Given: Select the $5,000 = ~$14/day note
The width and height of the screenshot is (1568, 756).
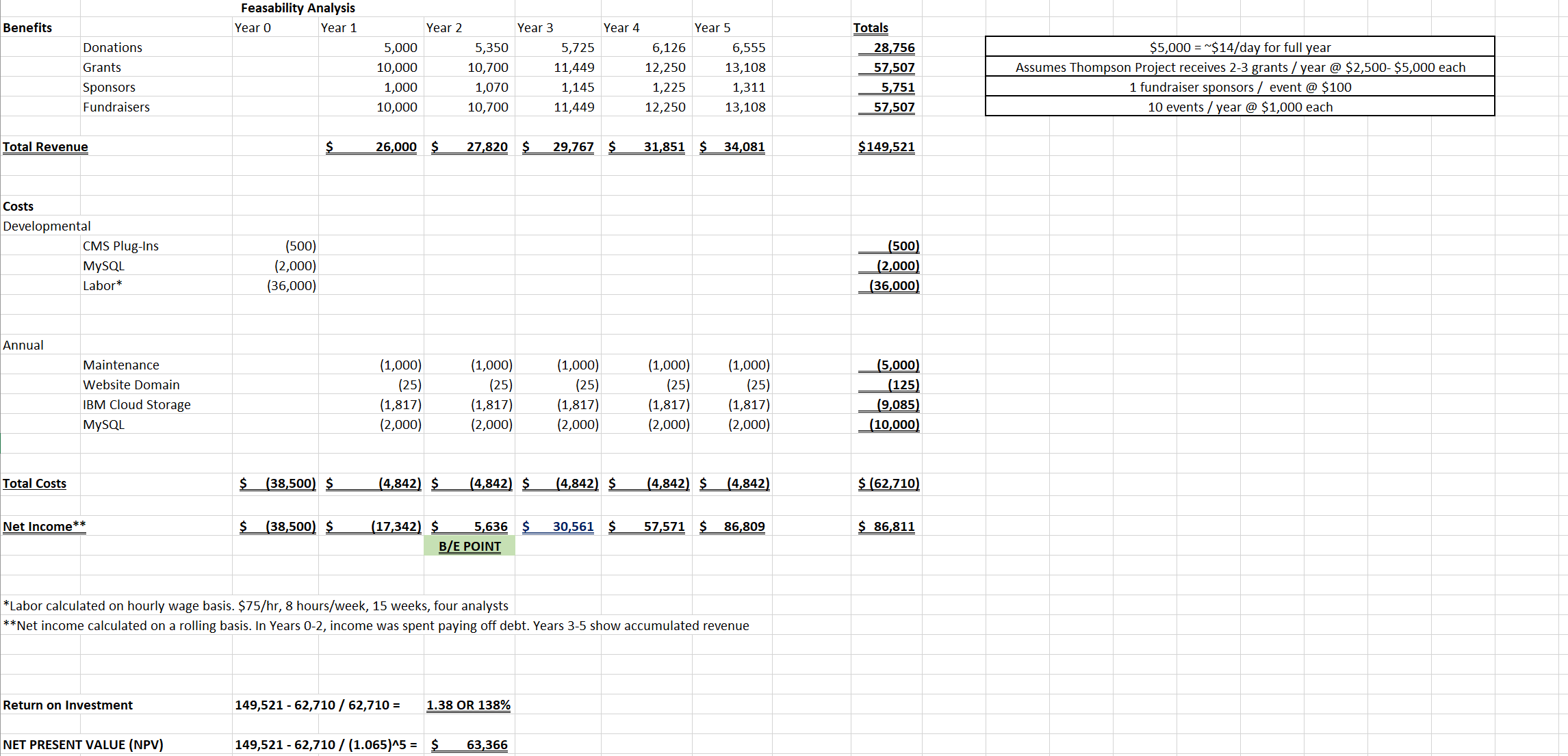Looking at the screenshot, I should (x=1239, y=47).
